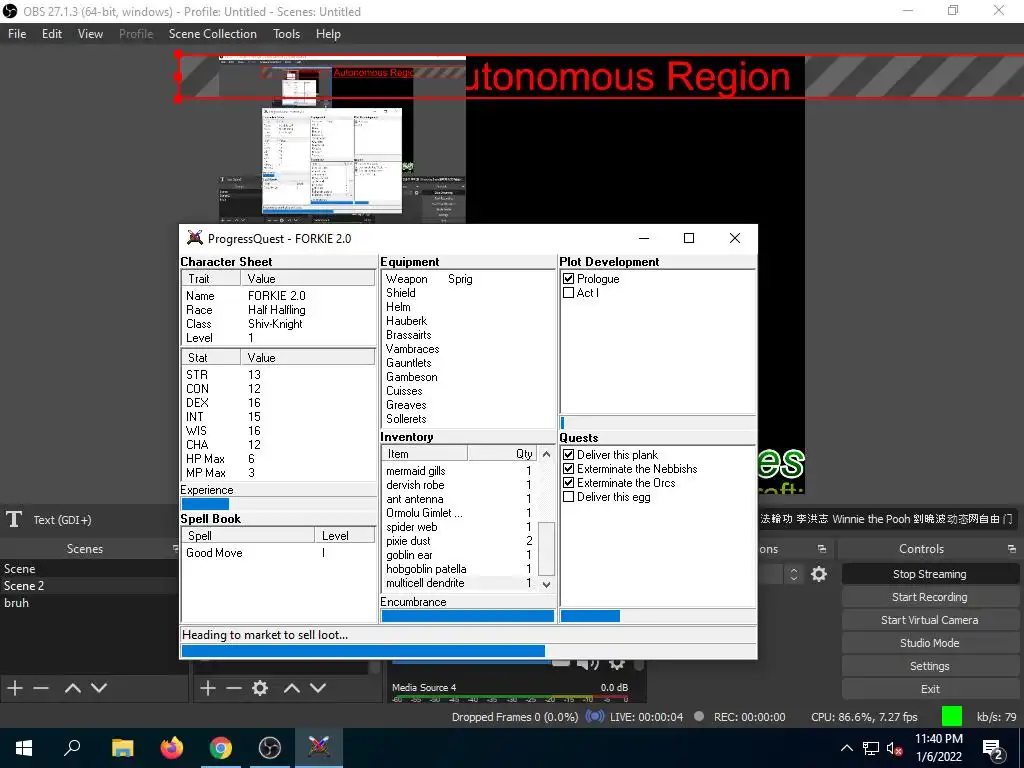1024x768 pixels.
Task: Click the Encumbrance progress bar
Action: pyautogui.click(x=468, y=616)
